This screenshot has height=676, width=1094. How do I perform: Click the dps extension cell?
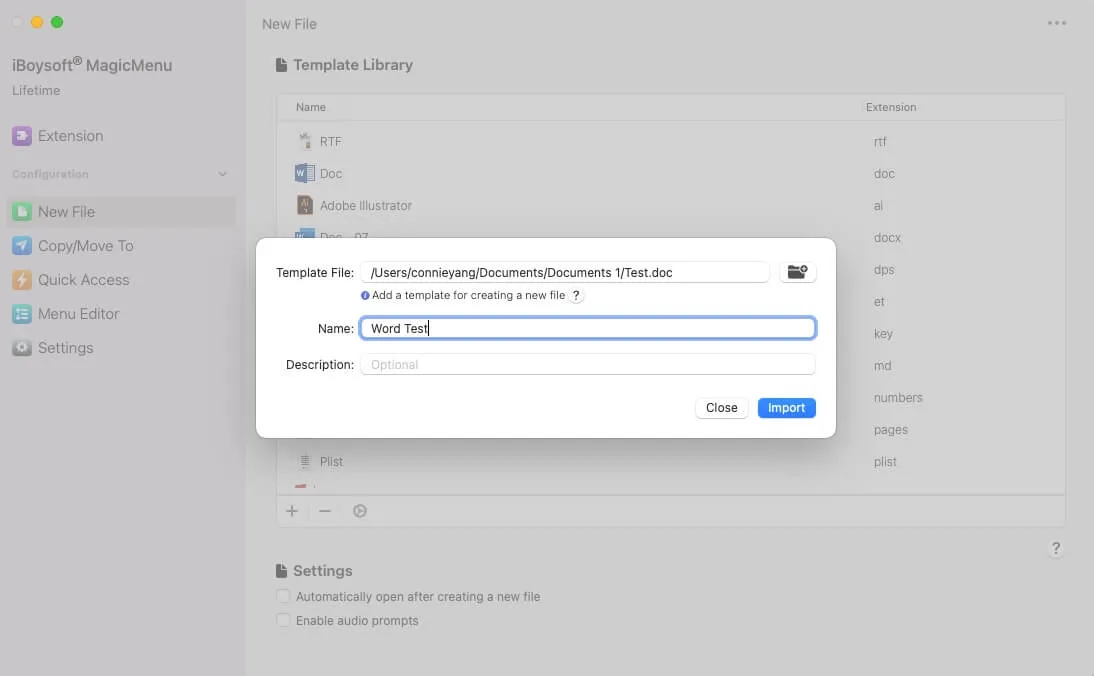point(884,270)
